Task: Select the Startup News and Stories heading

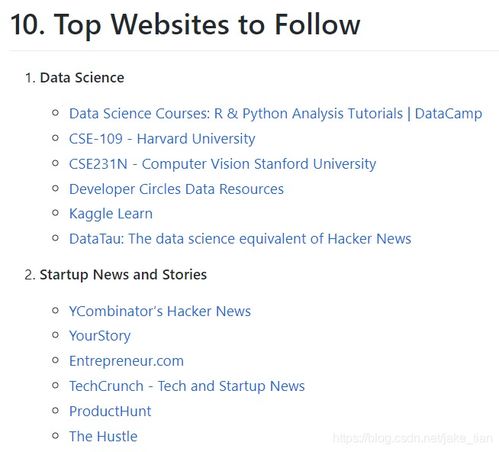Action: coord(123,275)
